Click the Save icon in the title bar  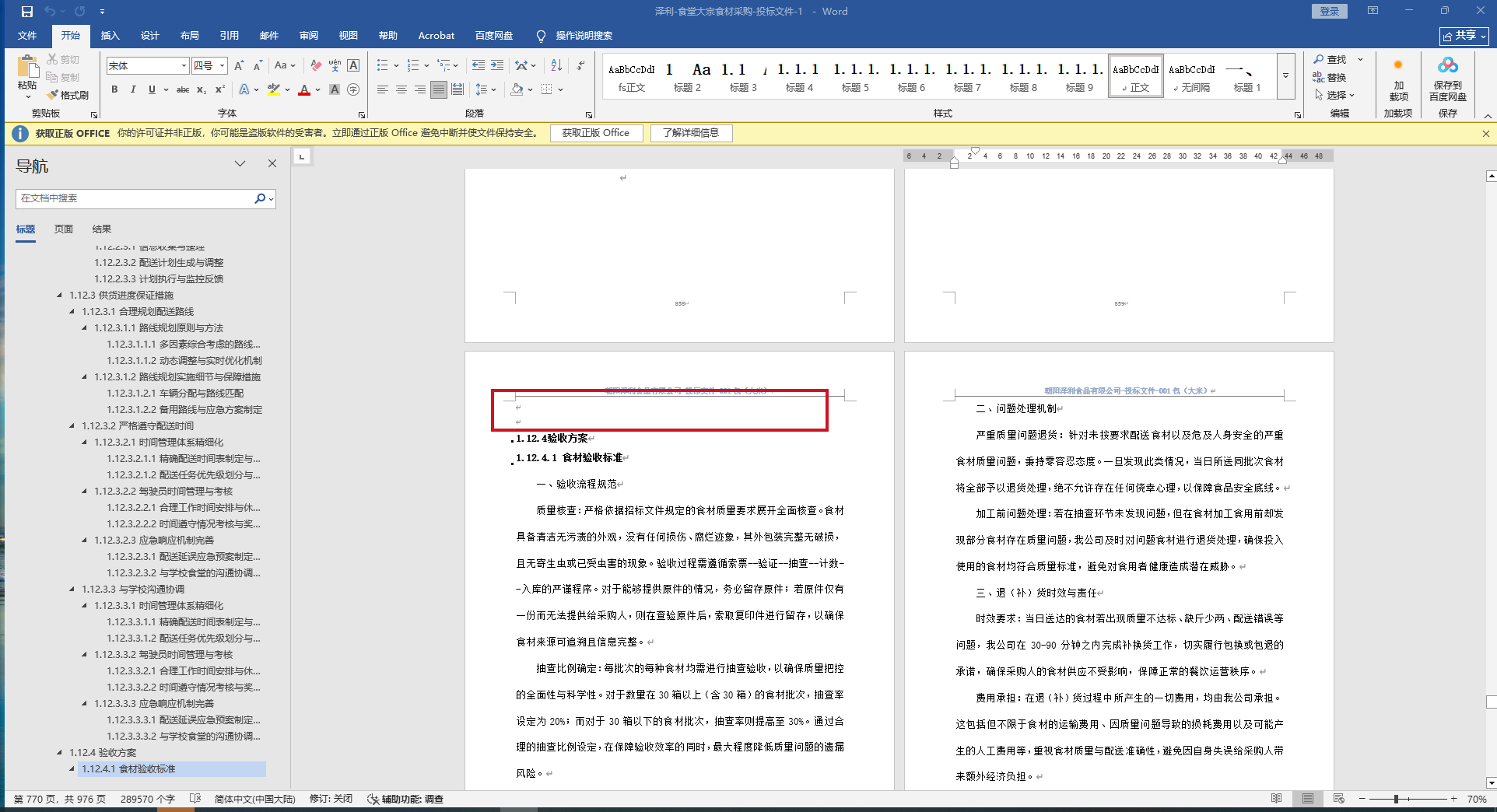pos(27,12)
